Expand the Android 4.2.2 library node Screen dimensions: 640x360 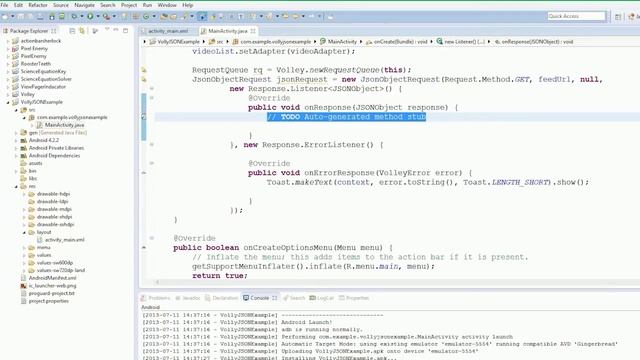(x=16, y=140)
